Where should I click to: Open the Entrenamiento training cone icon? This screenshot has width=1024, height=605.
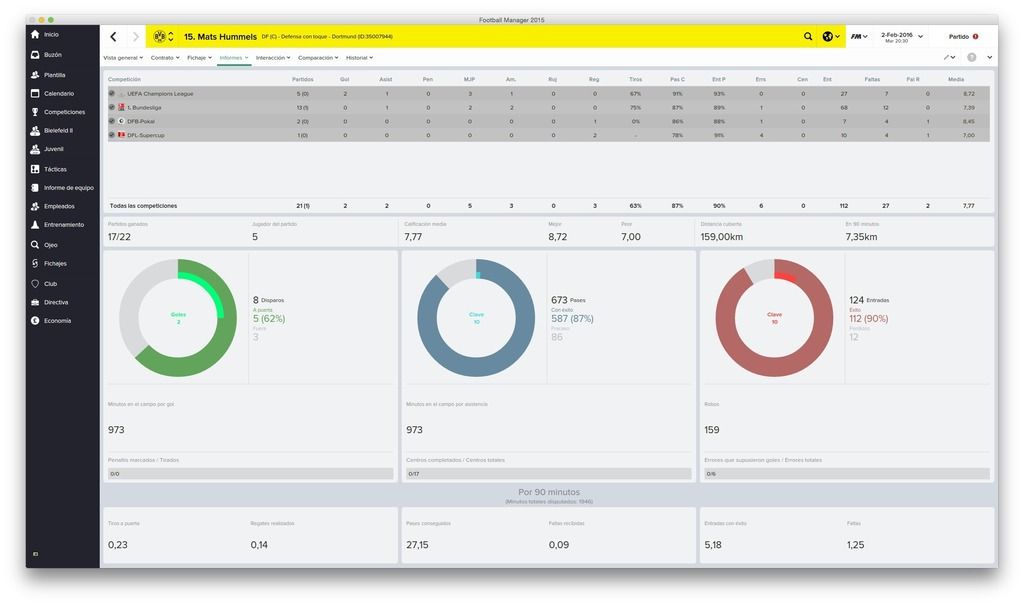coord(35,225)
